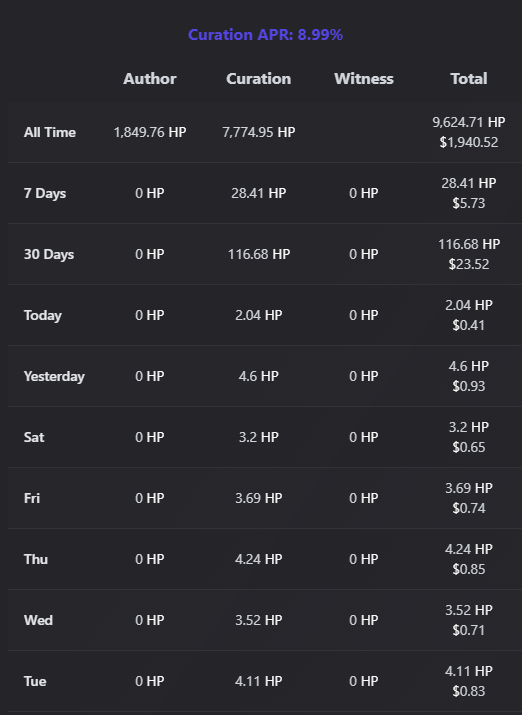Click the Witness column header
The width and height of the screenshot is (522, 715).
(x=363, y=78)
